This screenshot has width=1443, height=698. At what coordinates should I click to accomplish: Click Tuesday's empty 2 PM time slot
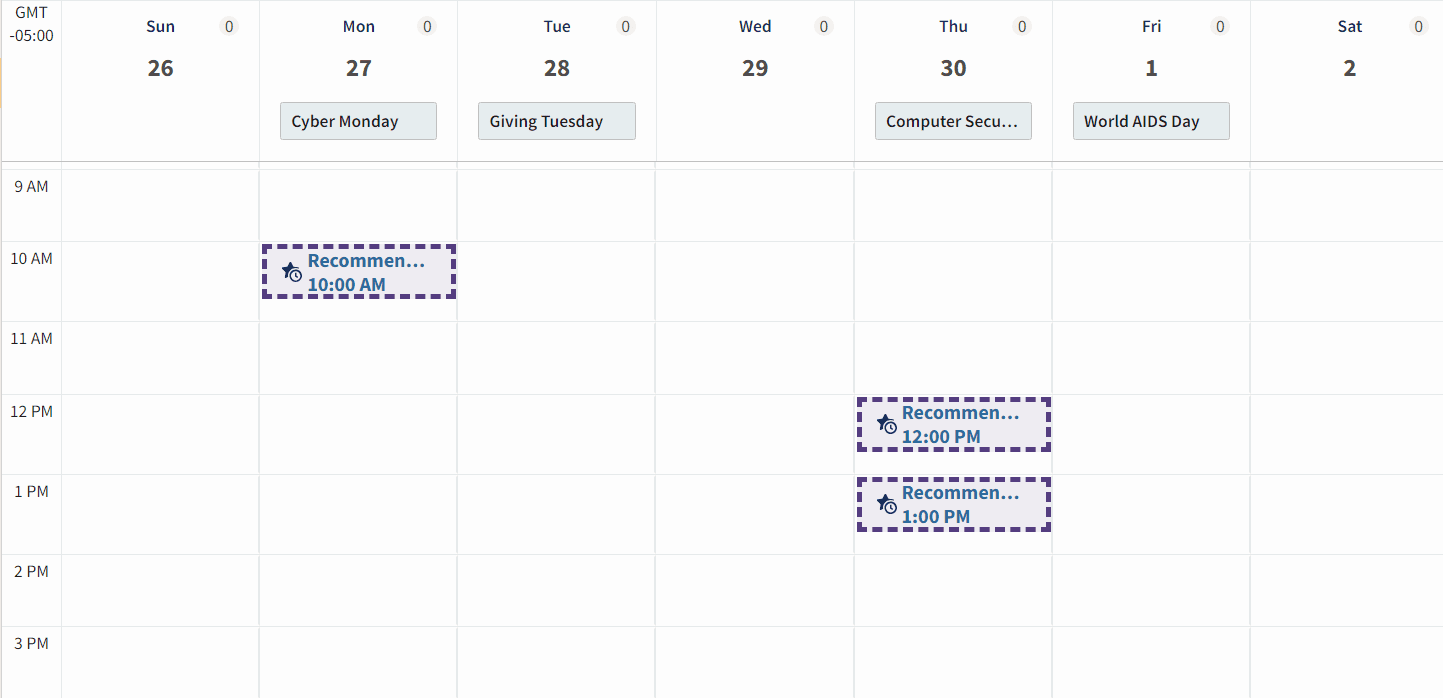(556, 590)
